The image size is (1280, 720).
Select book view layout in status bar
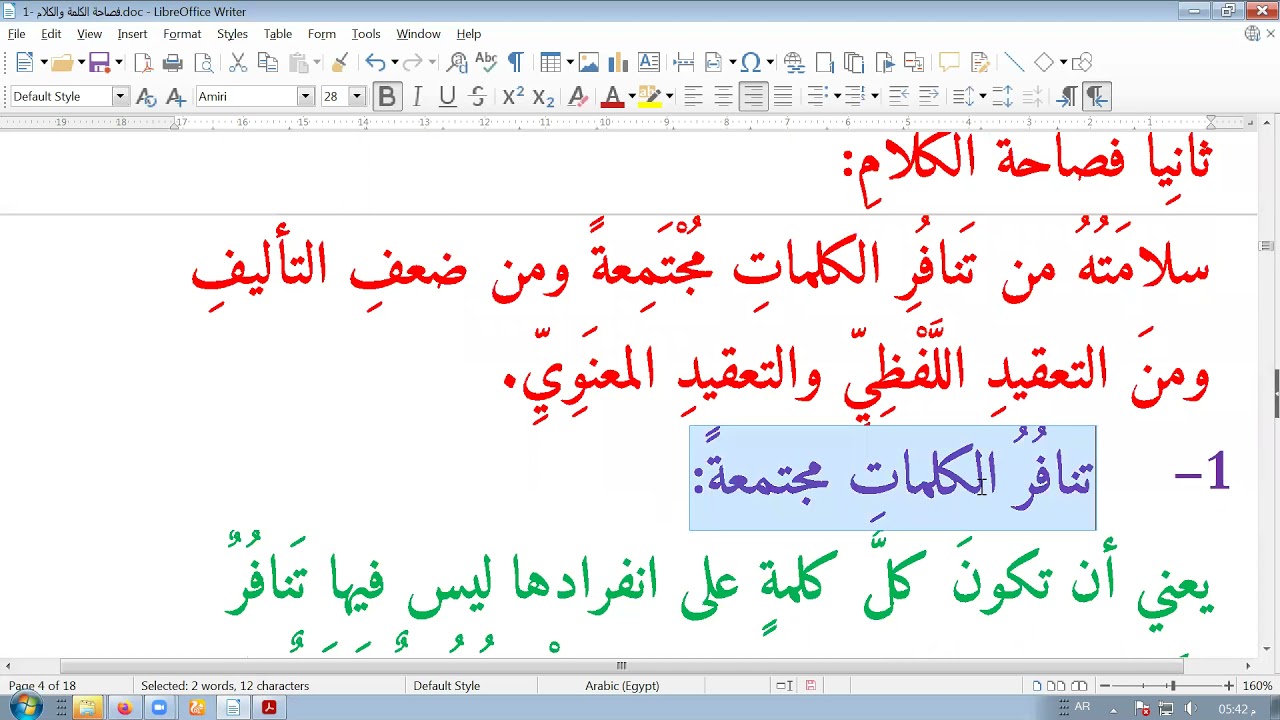click(1079, 686)
